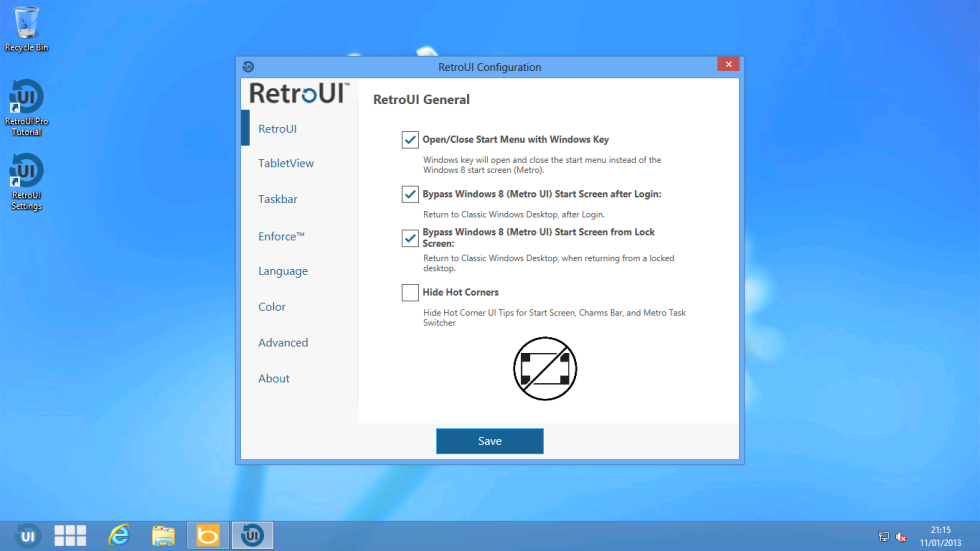Enable the Hide Hot Corners checkbox
Screen dimensions: 980x551
410,292
